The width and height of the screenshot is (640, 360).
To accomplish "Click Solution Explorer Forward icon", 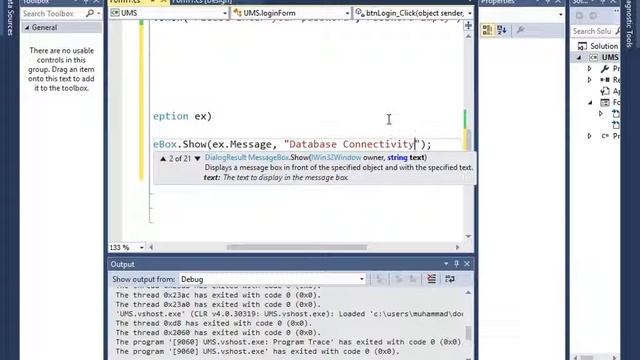I will click(x=593, y=16).
